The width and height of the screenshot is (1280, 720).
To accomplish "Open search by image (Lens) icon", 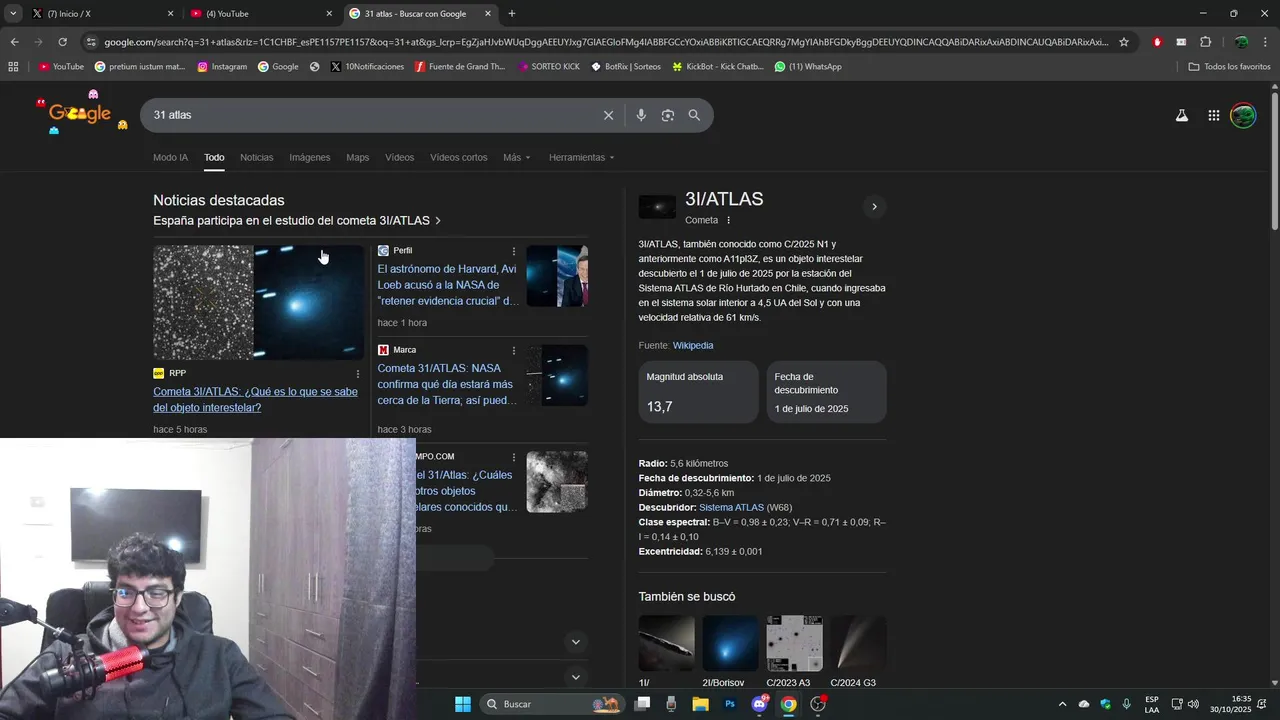I will (x=668, y=115).
